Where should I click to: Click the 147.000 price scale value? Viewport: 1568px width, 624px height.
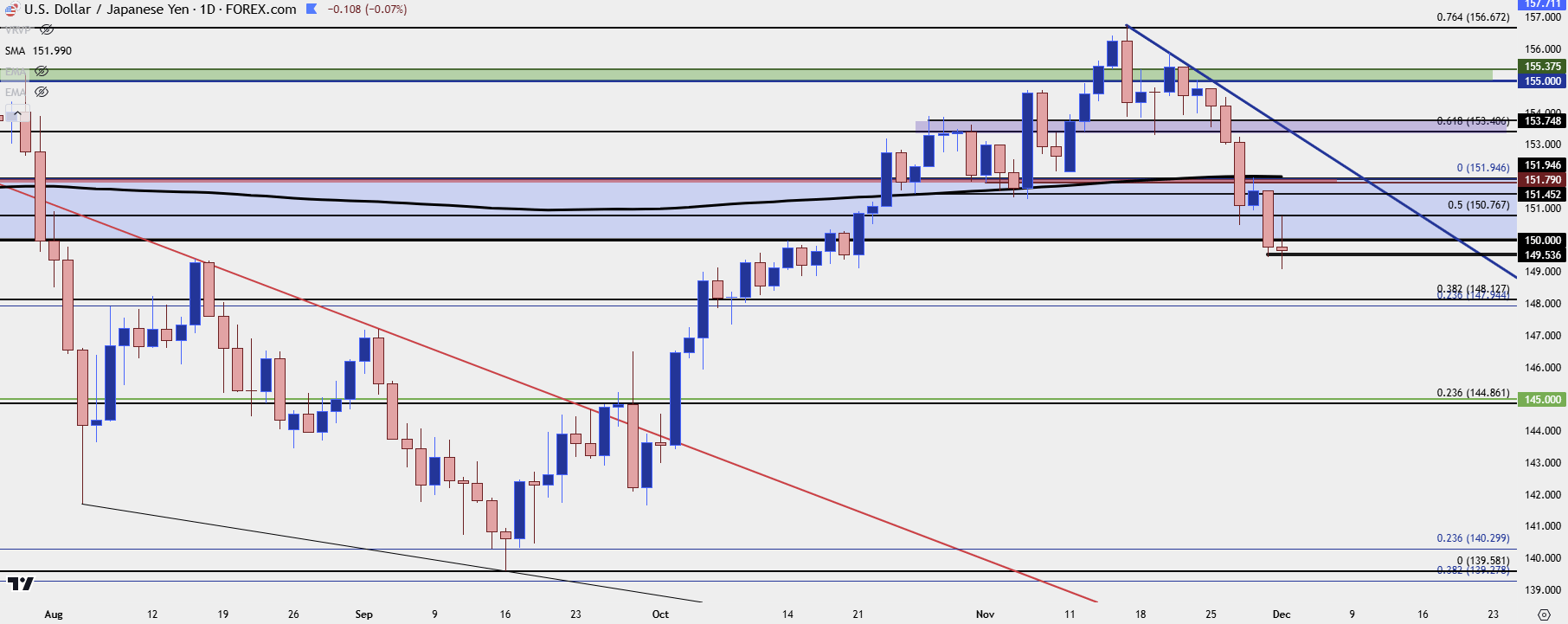(1543, 336)
